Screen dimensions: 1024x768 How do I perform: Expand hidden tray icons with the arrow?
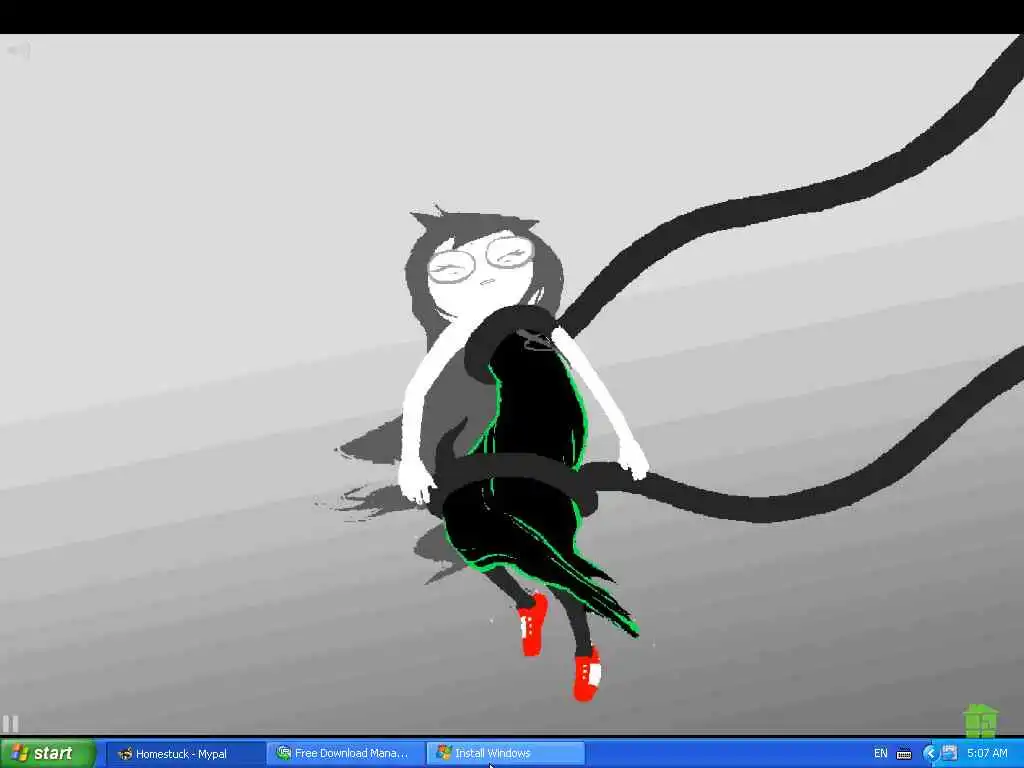point(930,754)
